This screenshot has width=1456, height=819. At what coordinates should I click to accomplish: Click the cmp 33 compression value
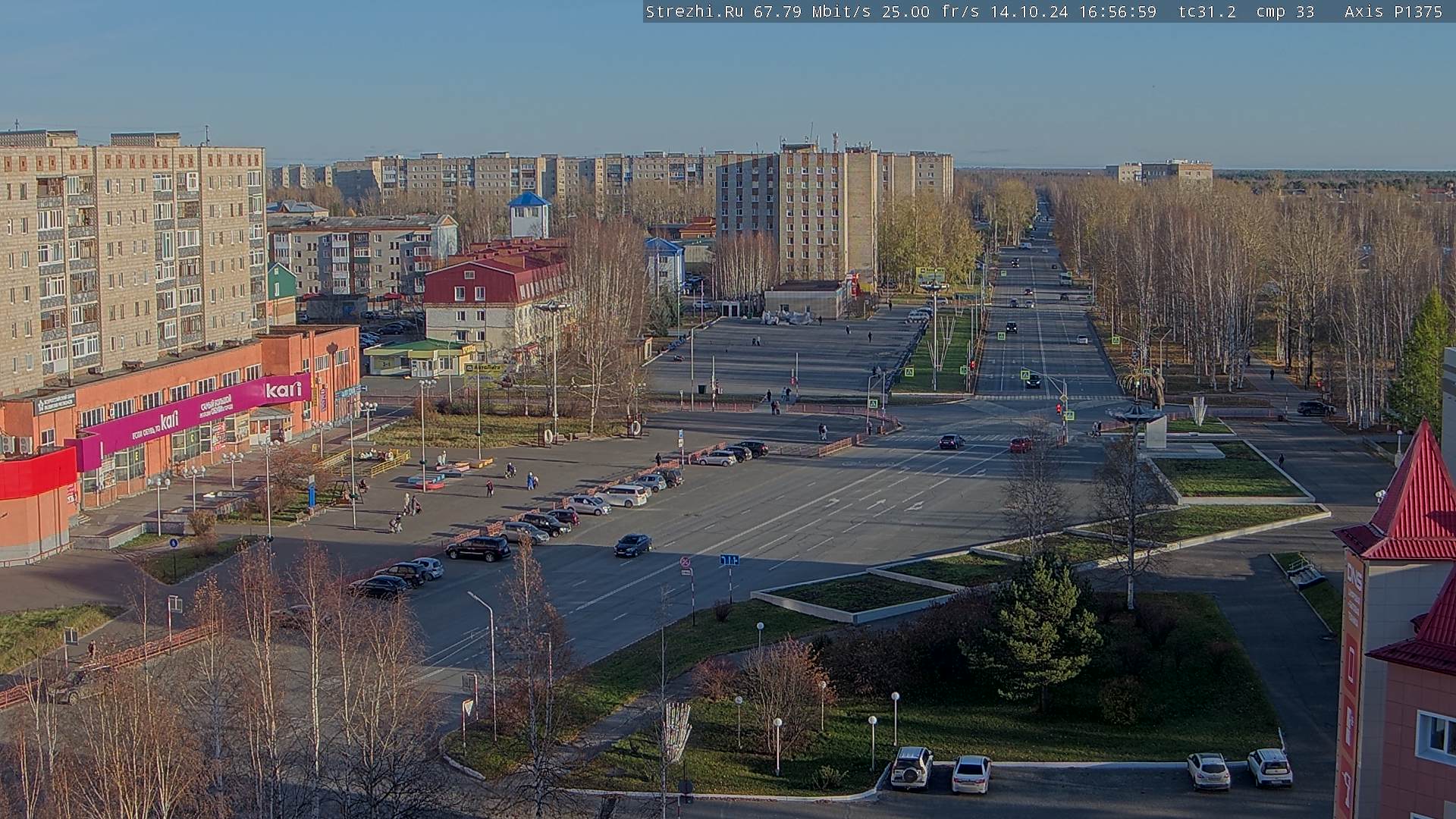[x=1285, y=11]
